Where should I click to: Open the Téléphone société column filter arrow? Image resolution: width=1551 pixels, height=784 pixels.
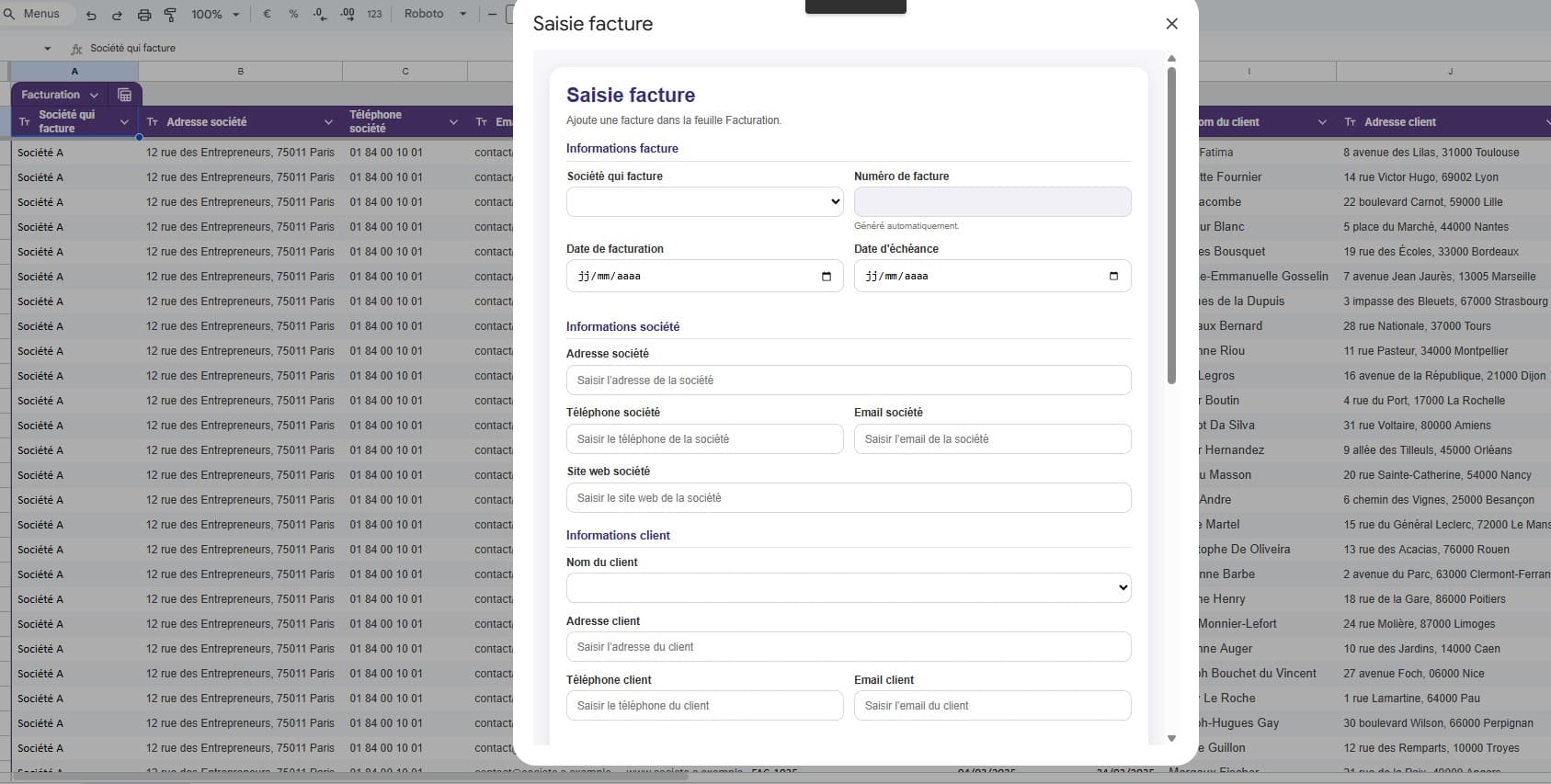(453, 122)
